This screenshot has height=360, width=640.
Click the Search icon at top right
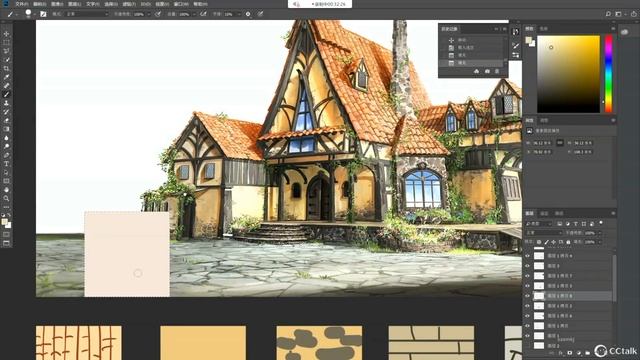[x=608, y=14]
